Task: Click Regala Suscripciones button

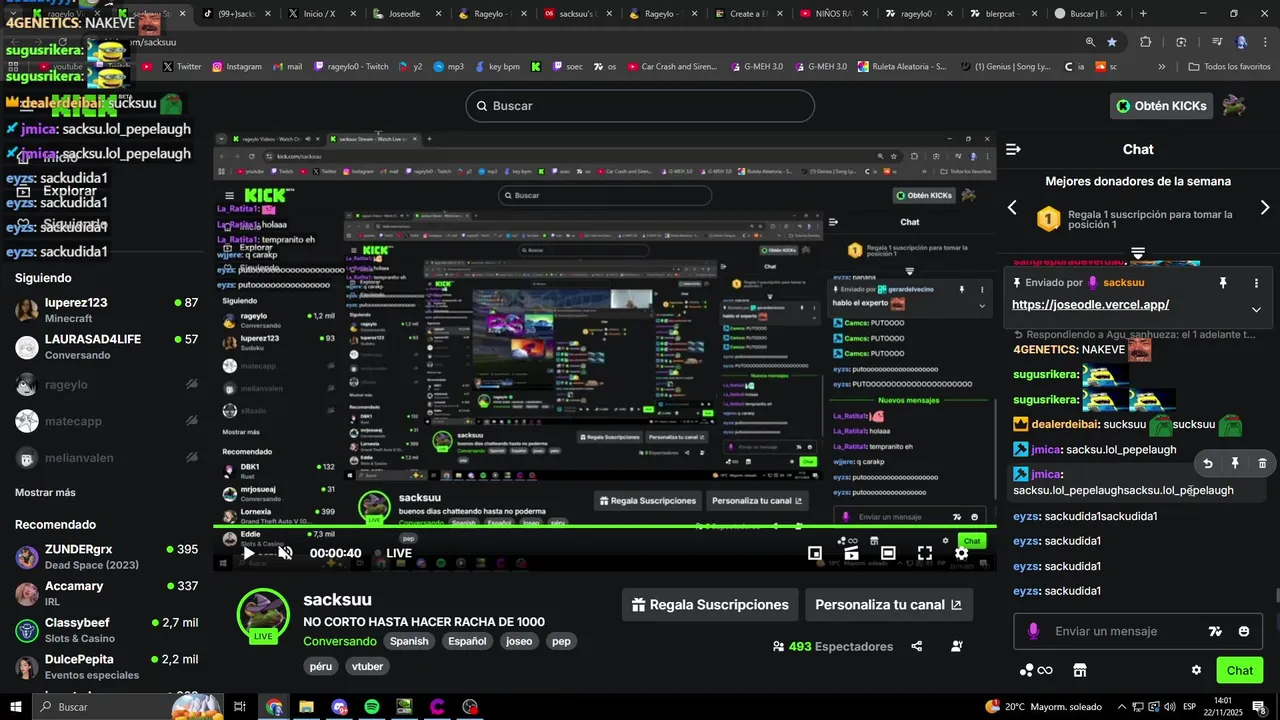Action: click(710, 605)
